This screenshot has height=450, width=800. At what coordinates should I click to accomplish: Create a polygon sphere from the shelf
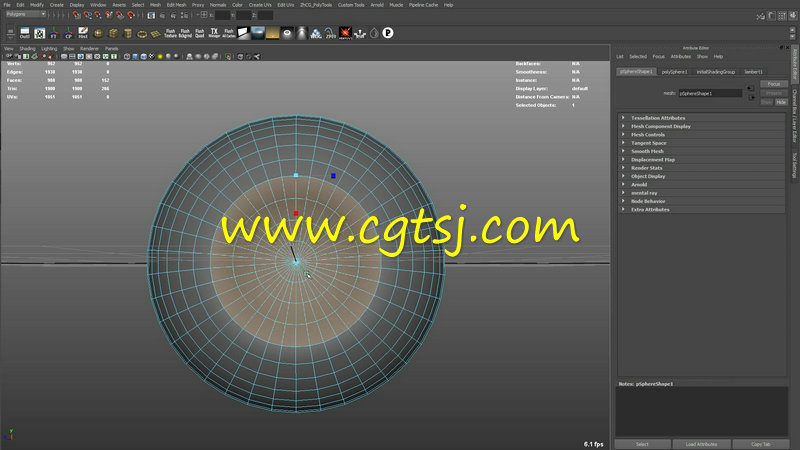98,34
